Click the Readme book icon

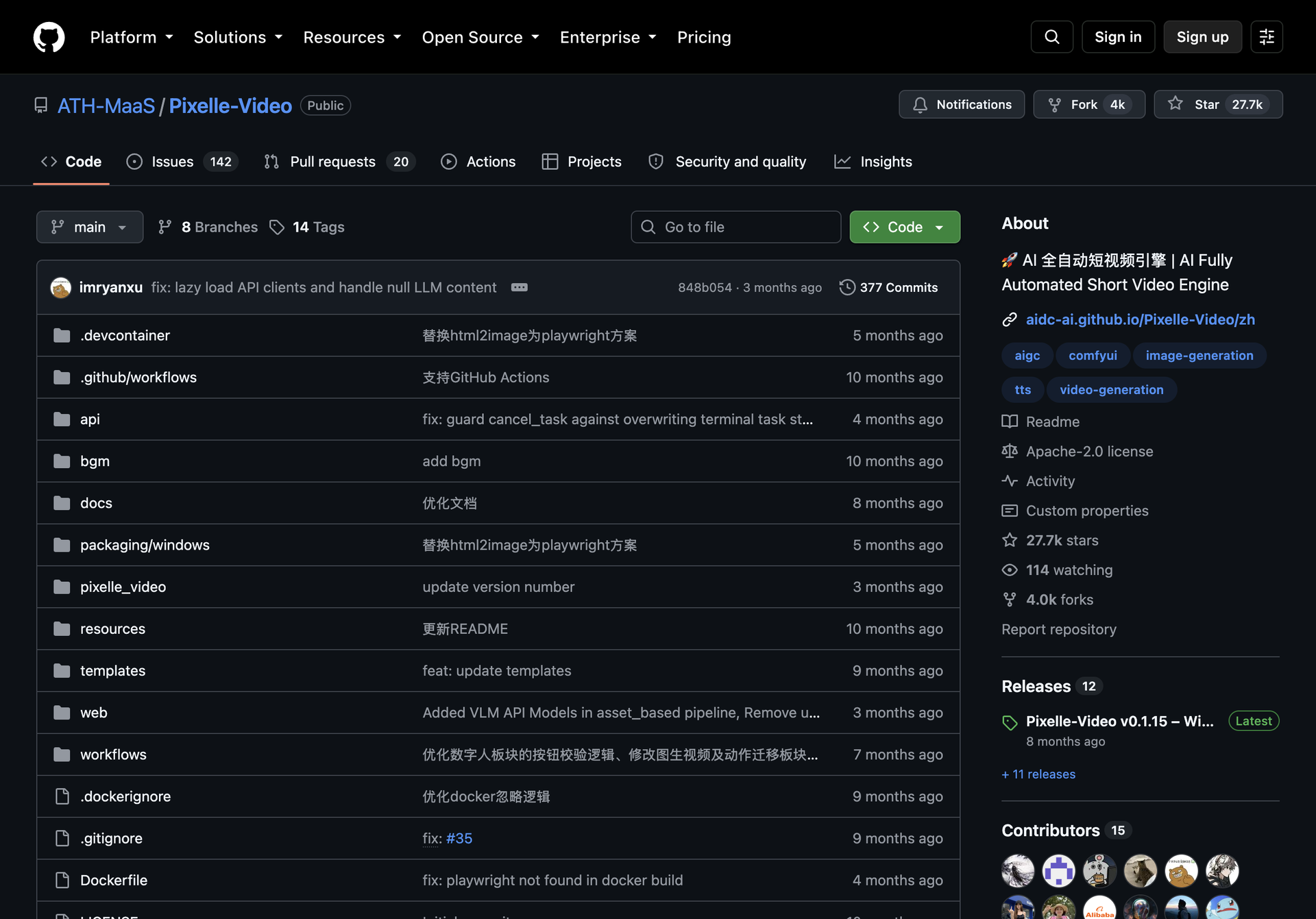(1010, 421)
